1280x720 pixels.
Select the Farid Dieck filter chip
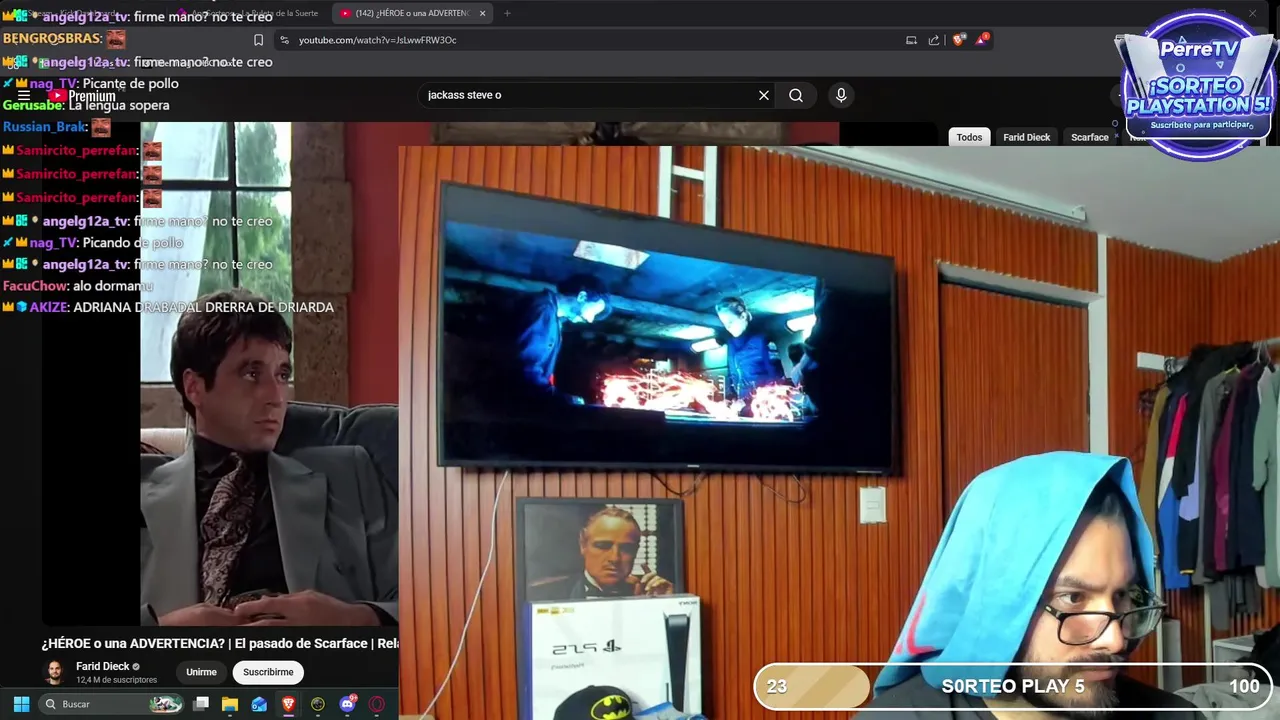(1027, 137)
